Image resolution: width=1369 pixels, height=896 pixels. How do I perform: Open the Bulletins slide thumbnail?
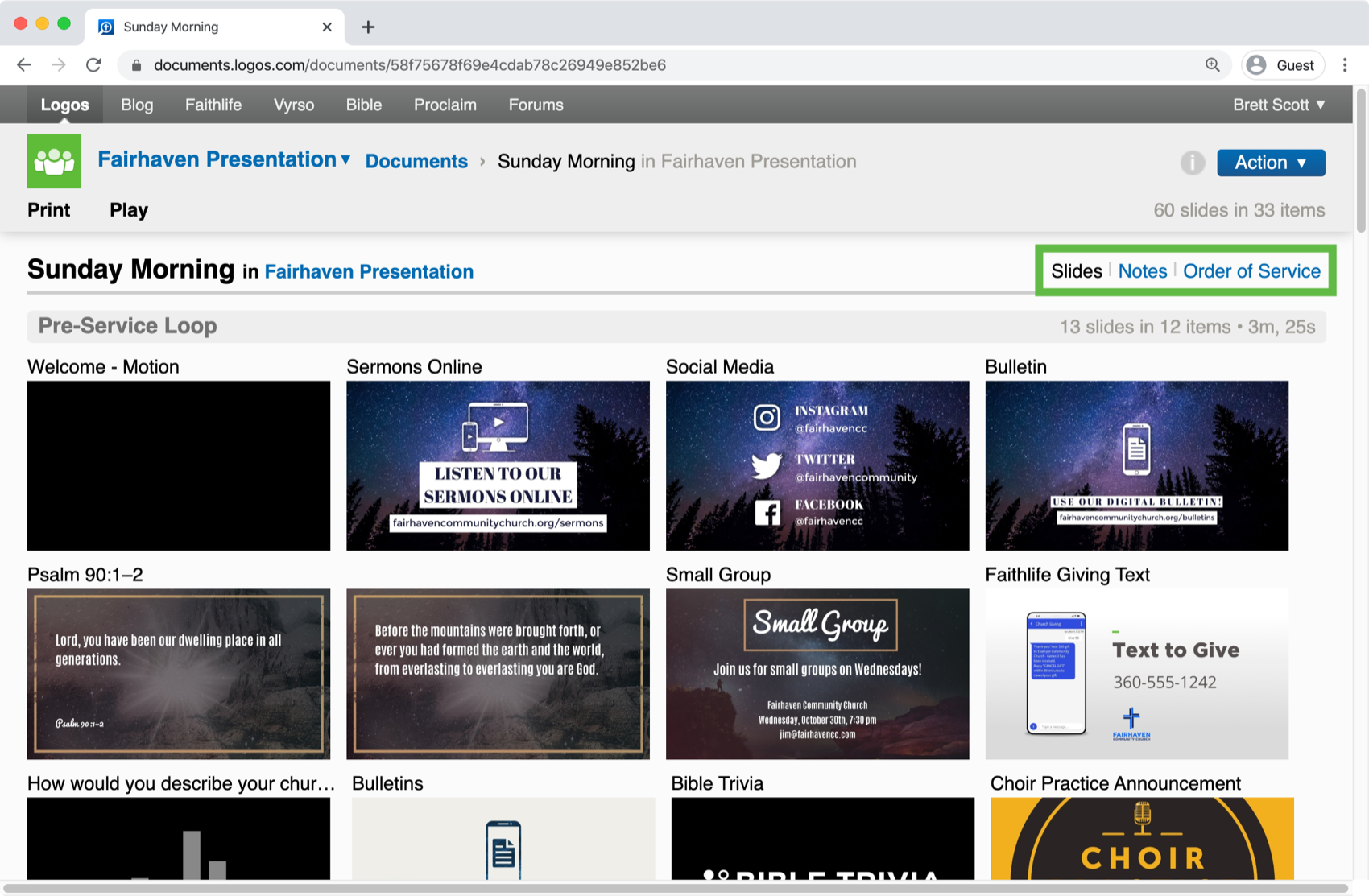tap(503, 838)
